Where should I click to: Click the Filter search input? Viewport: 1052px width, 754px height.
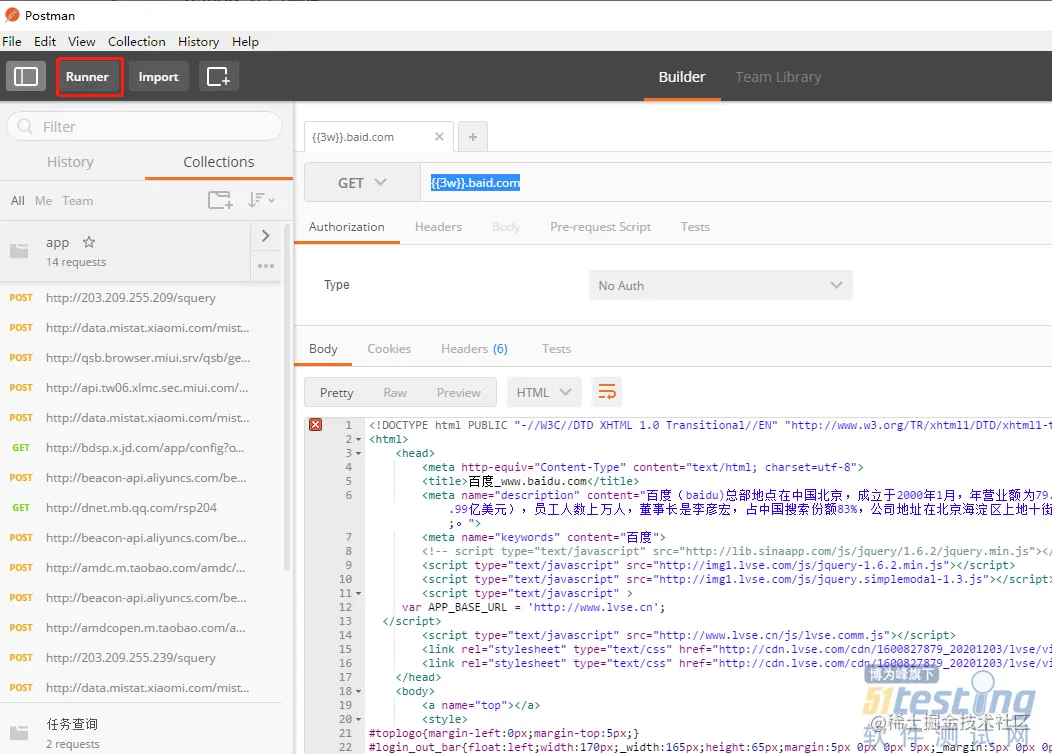(x=144, y=126)
